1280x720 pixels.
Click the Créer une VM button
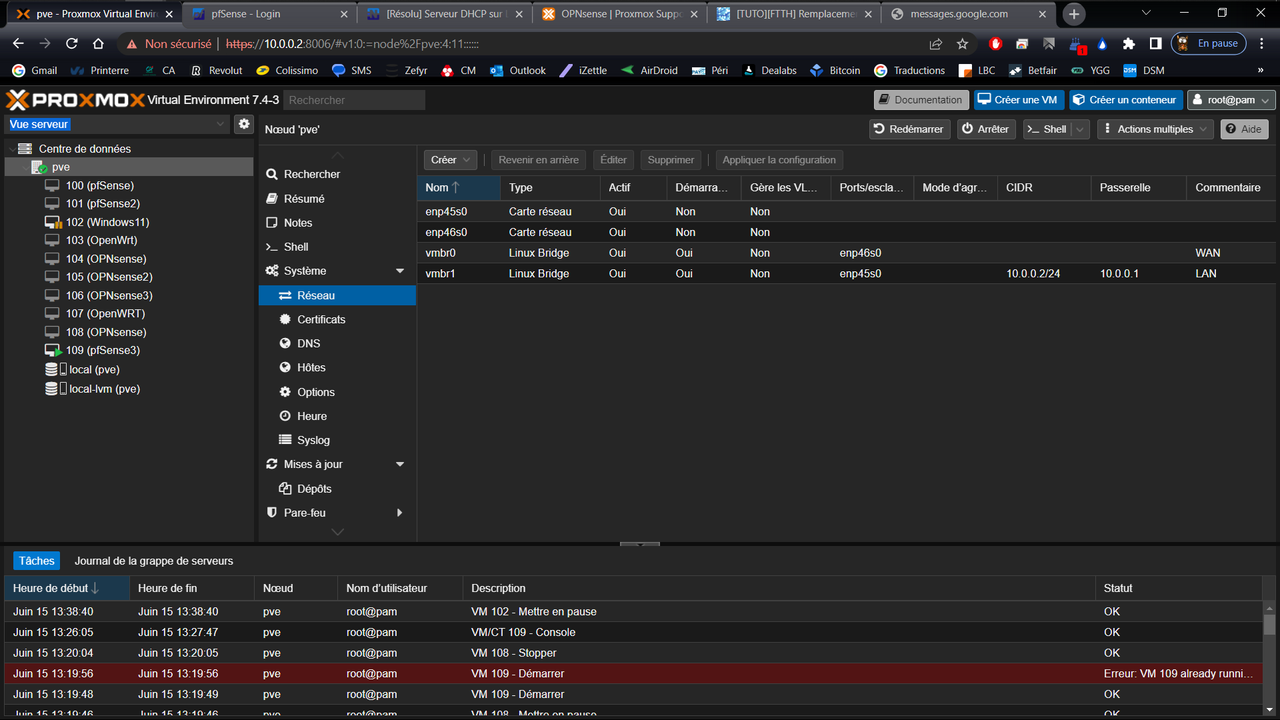pos(1019,100)
